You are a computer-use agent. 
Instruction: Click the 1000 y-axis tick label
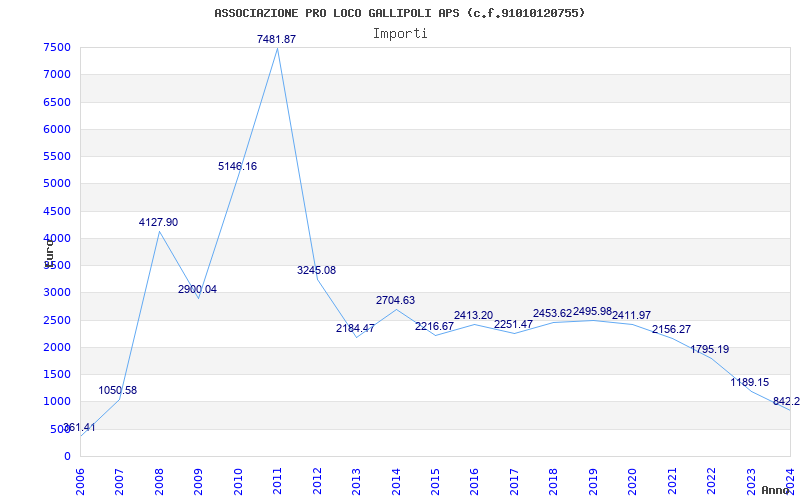coord(57,402)
